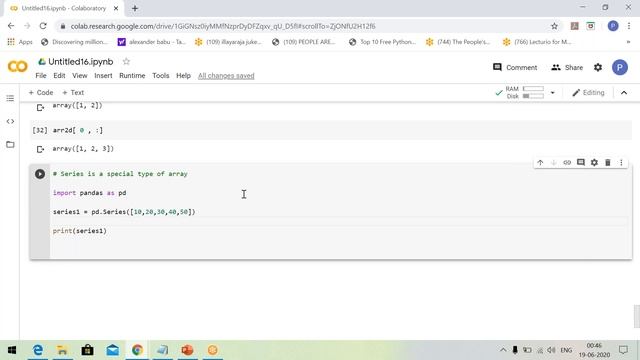Viewport: 640px width, 360px height.
Task: Select the arr2d[ 0 , :] cell
Action: (x=331, y=131)
